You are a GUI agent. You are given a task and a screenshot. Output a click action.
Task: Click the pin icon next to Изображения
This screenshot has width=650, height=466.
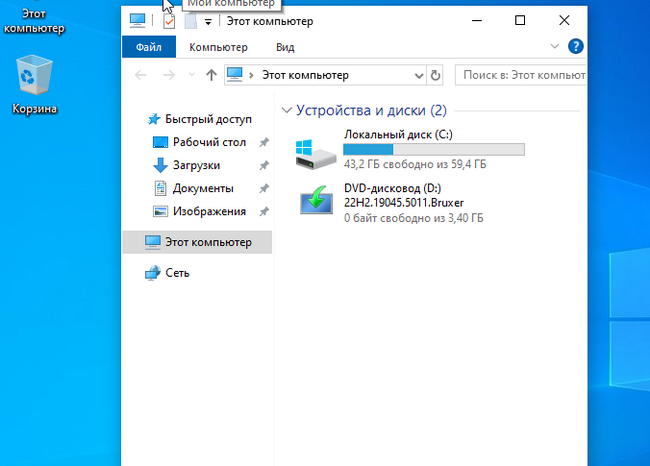(264, 212)
